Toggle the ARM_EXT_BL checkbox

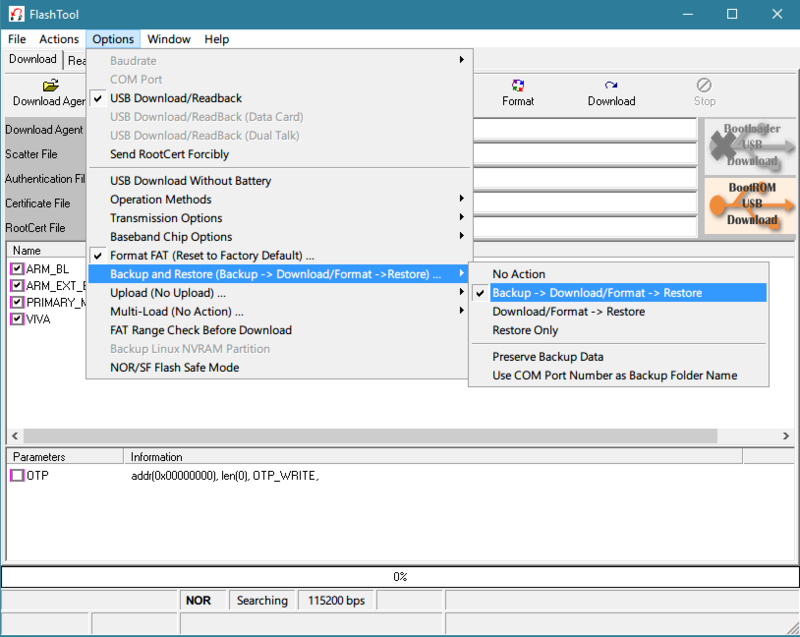click(17, 286)
